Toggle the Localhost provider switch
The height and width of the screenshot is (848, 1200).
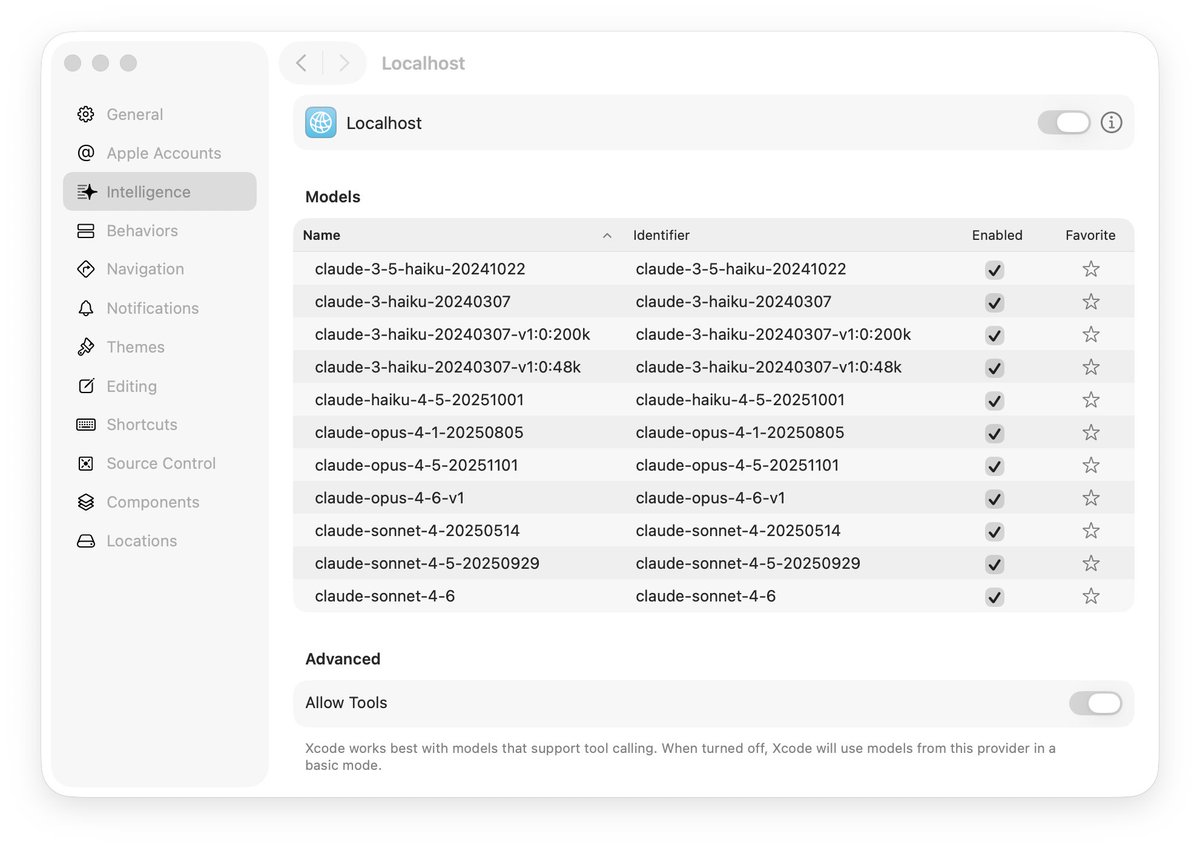tap(1064, 122)
